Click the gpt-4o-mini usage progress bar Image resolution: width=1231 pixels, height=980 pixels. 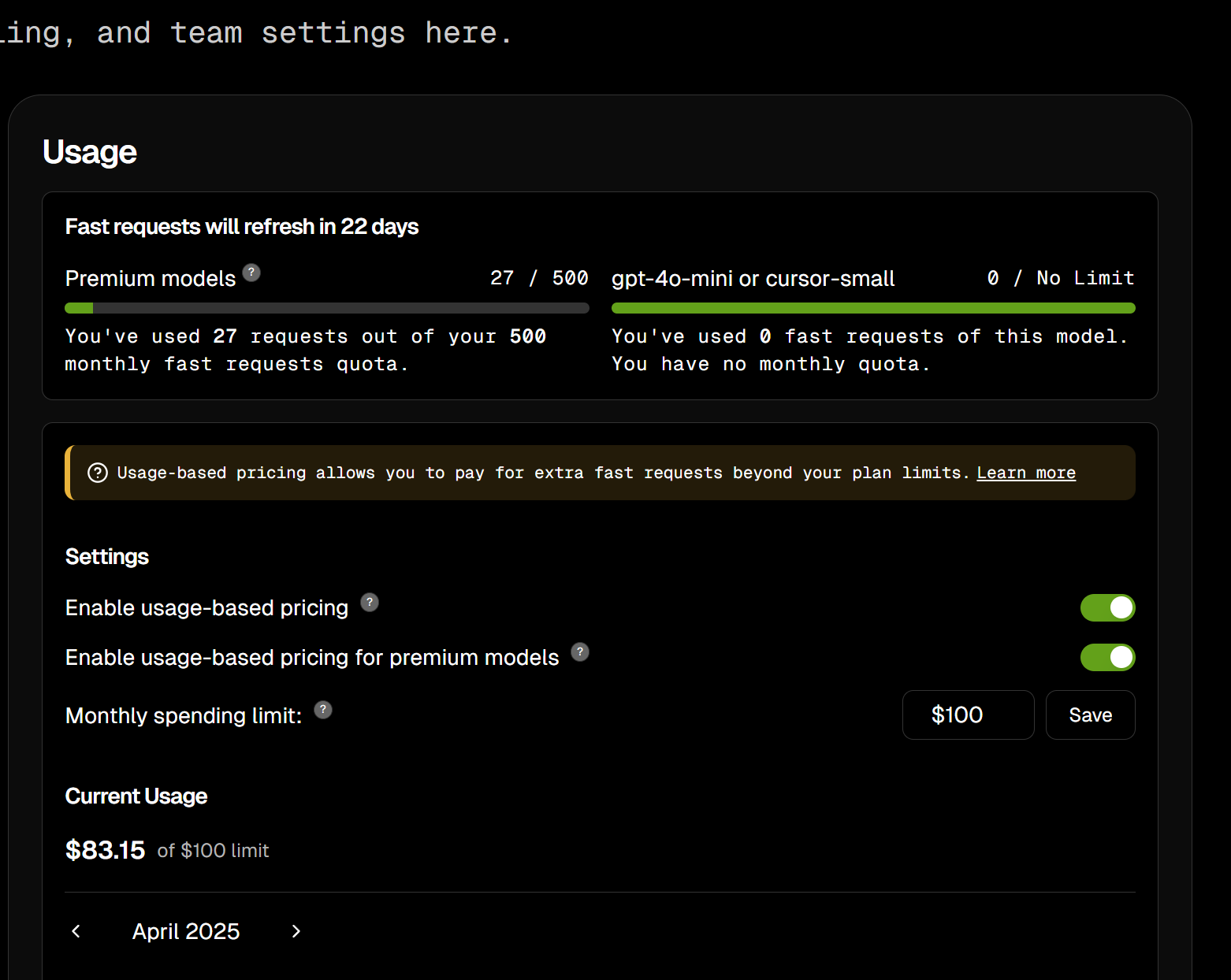click(872, 308)
